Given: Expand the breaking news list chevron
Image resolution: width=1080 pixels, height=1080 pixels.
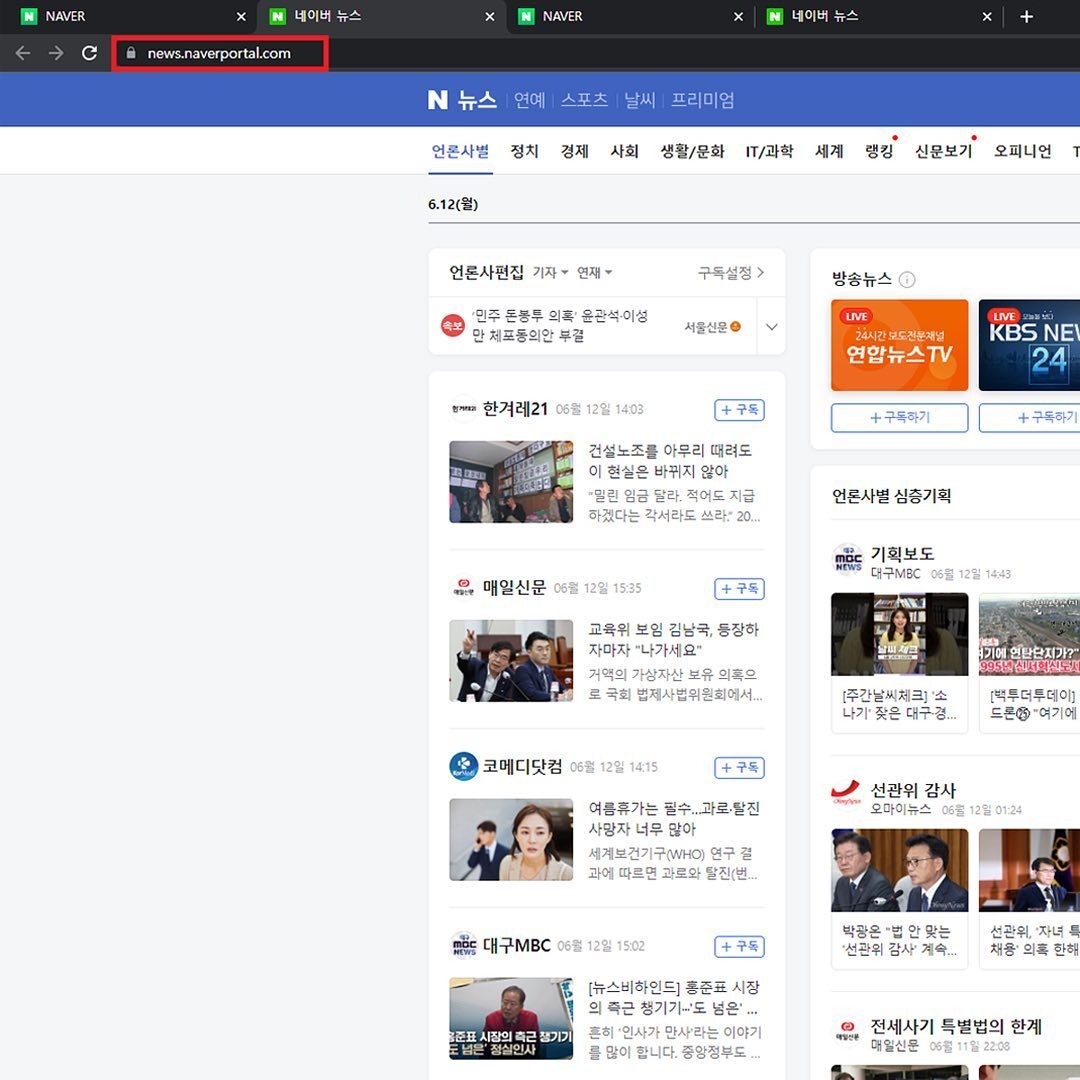Looking at the screenshot, I should [771, 326].
